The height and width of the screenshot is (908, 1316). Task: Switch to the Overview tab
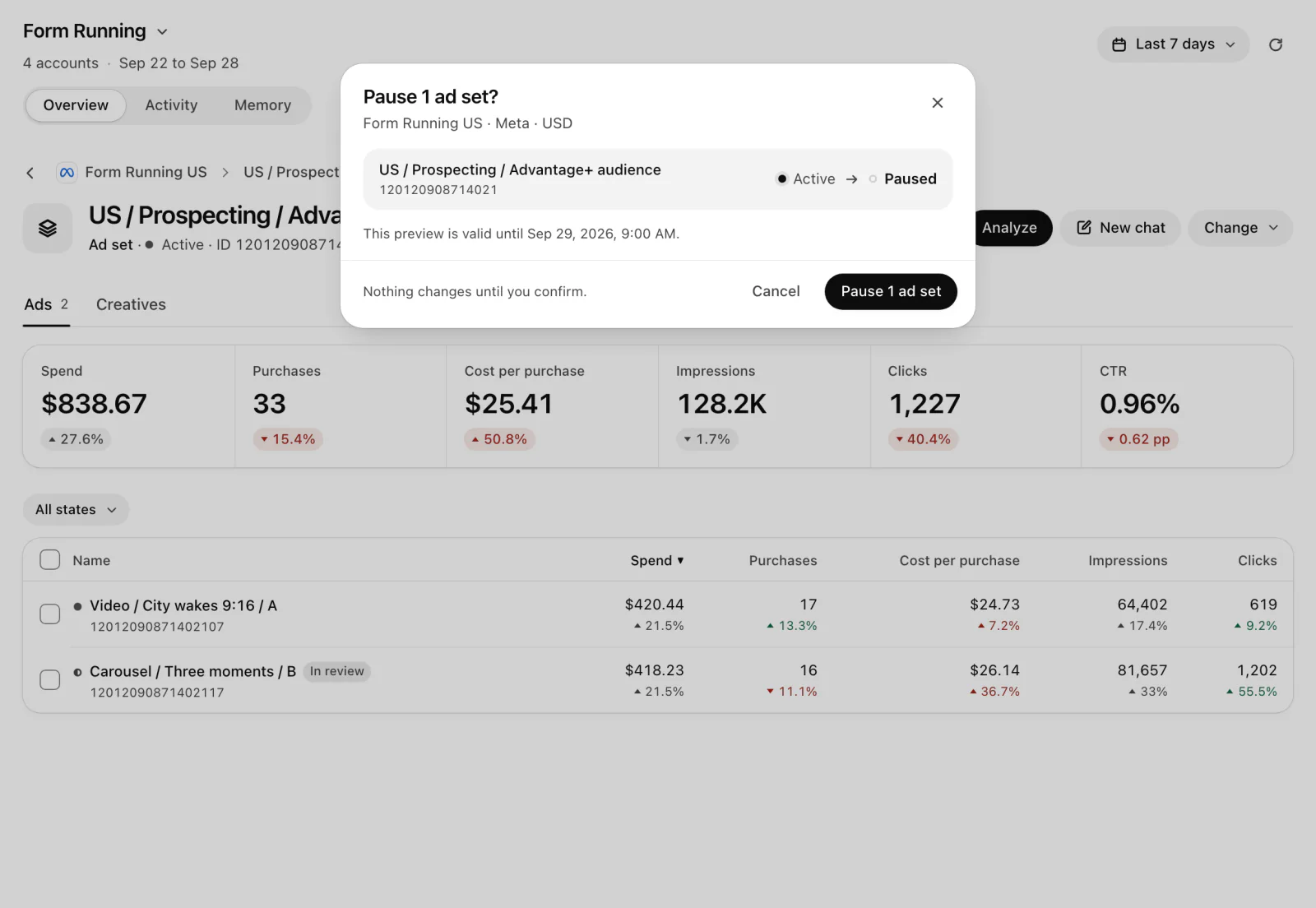76,105
